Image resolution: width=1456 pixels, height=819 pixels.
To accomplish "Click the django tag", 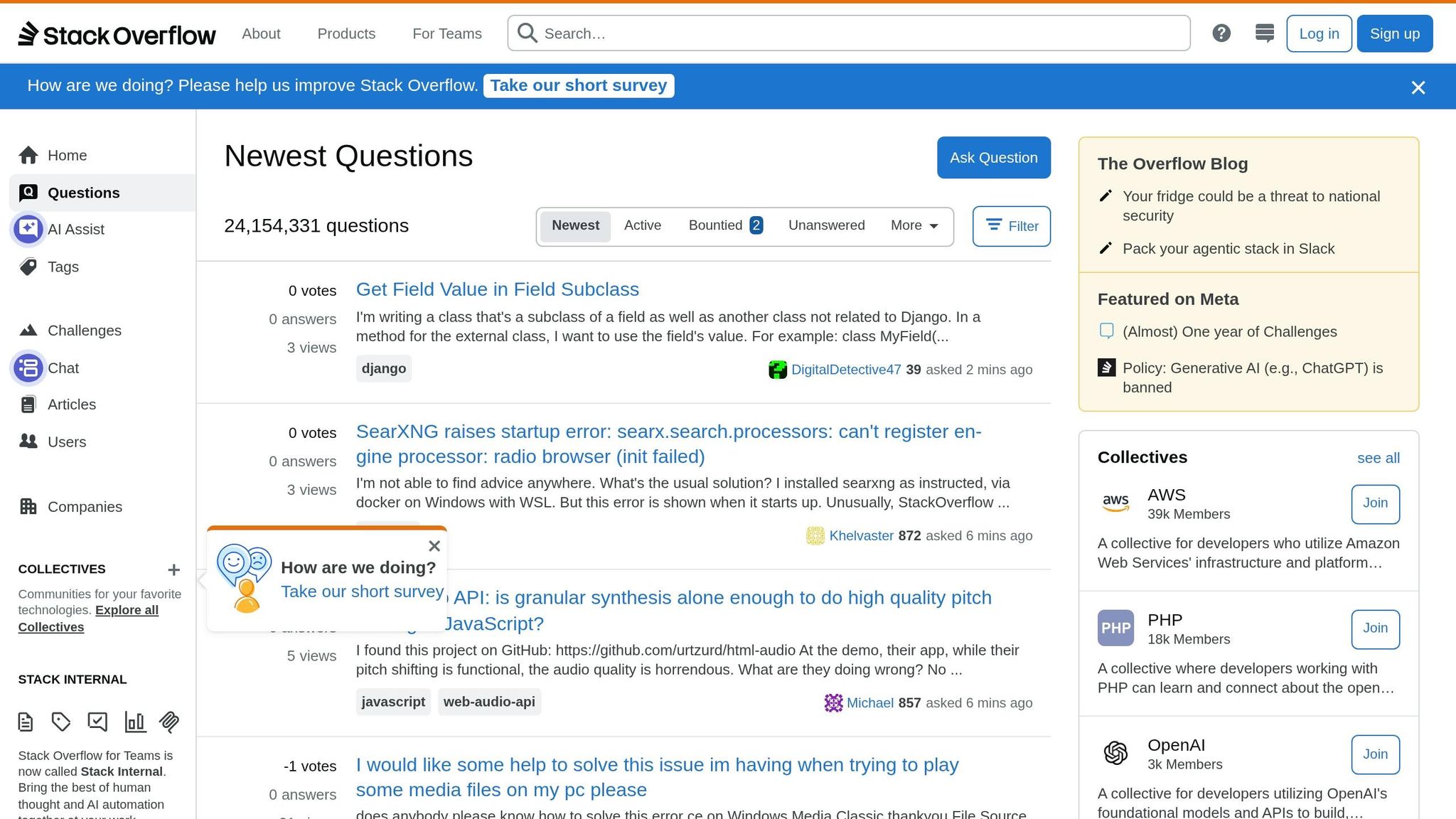I will [384, 368].
